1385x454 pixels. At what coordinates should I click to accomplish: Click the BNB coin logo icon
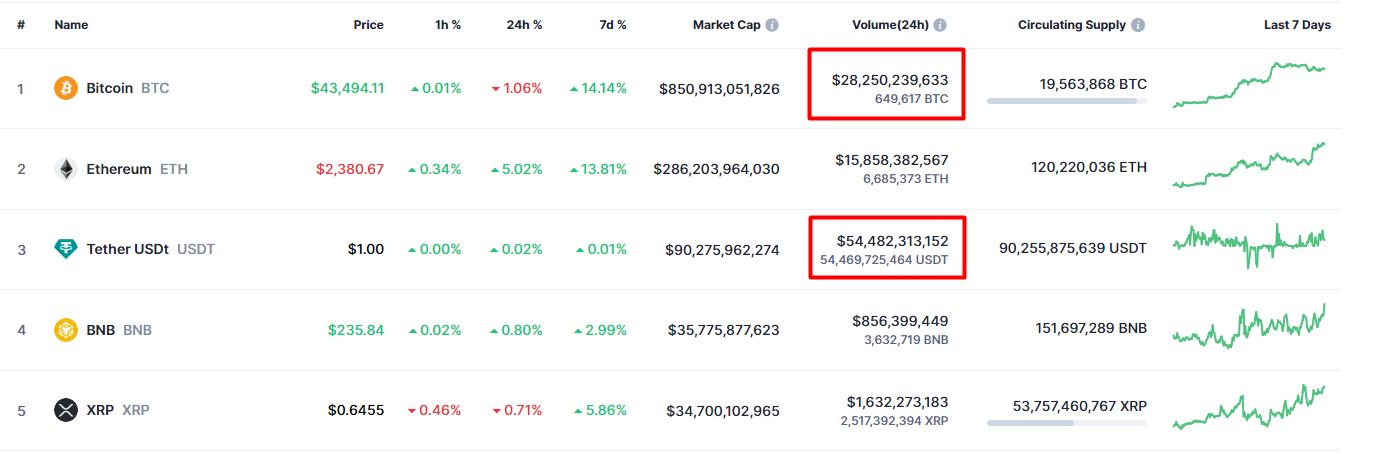65,330
